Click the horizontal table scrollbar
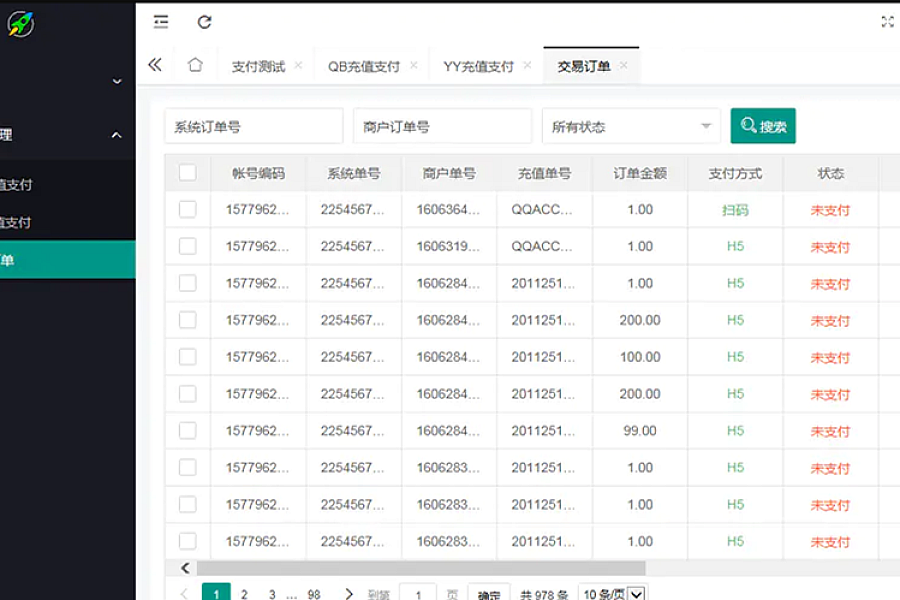The width and height of the screenshot is (900, 600). pos(420,568)
